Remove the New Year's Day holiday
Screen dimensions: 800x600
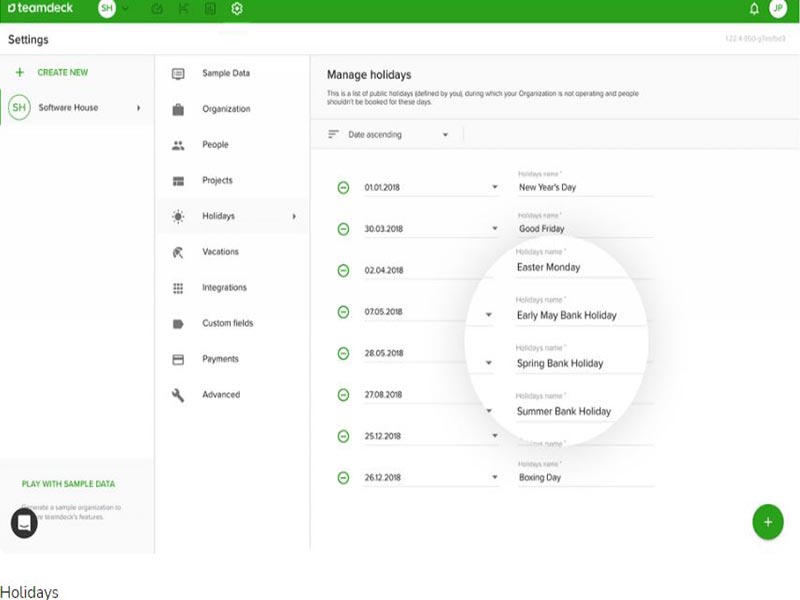343,187
